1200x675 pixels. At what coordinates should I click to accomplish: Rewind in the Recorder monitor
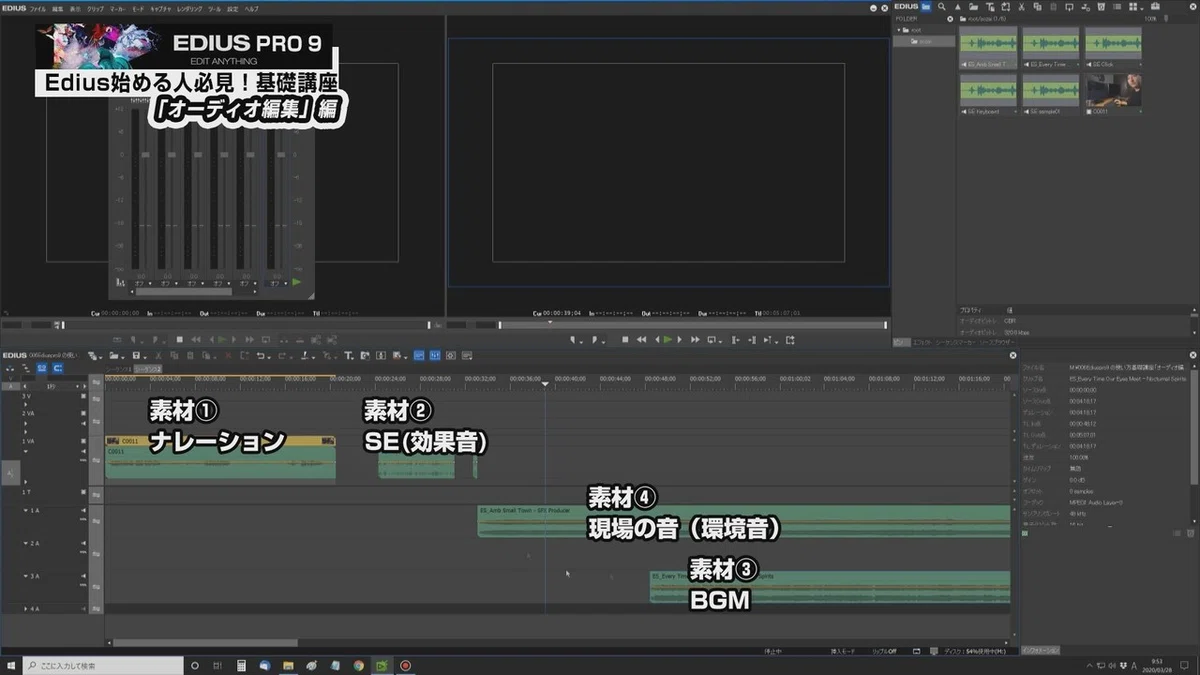coord(641,340)
